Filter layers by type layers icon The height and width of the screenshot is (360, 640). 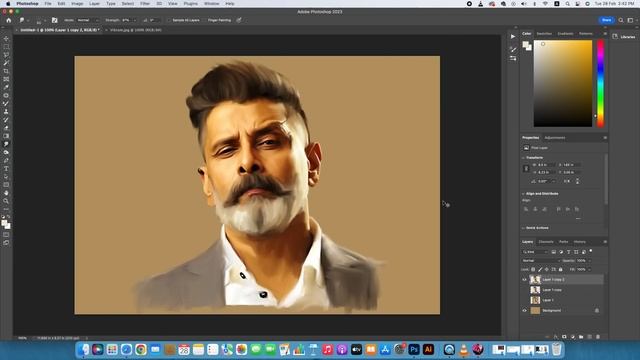pos(569,252)
